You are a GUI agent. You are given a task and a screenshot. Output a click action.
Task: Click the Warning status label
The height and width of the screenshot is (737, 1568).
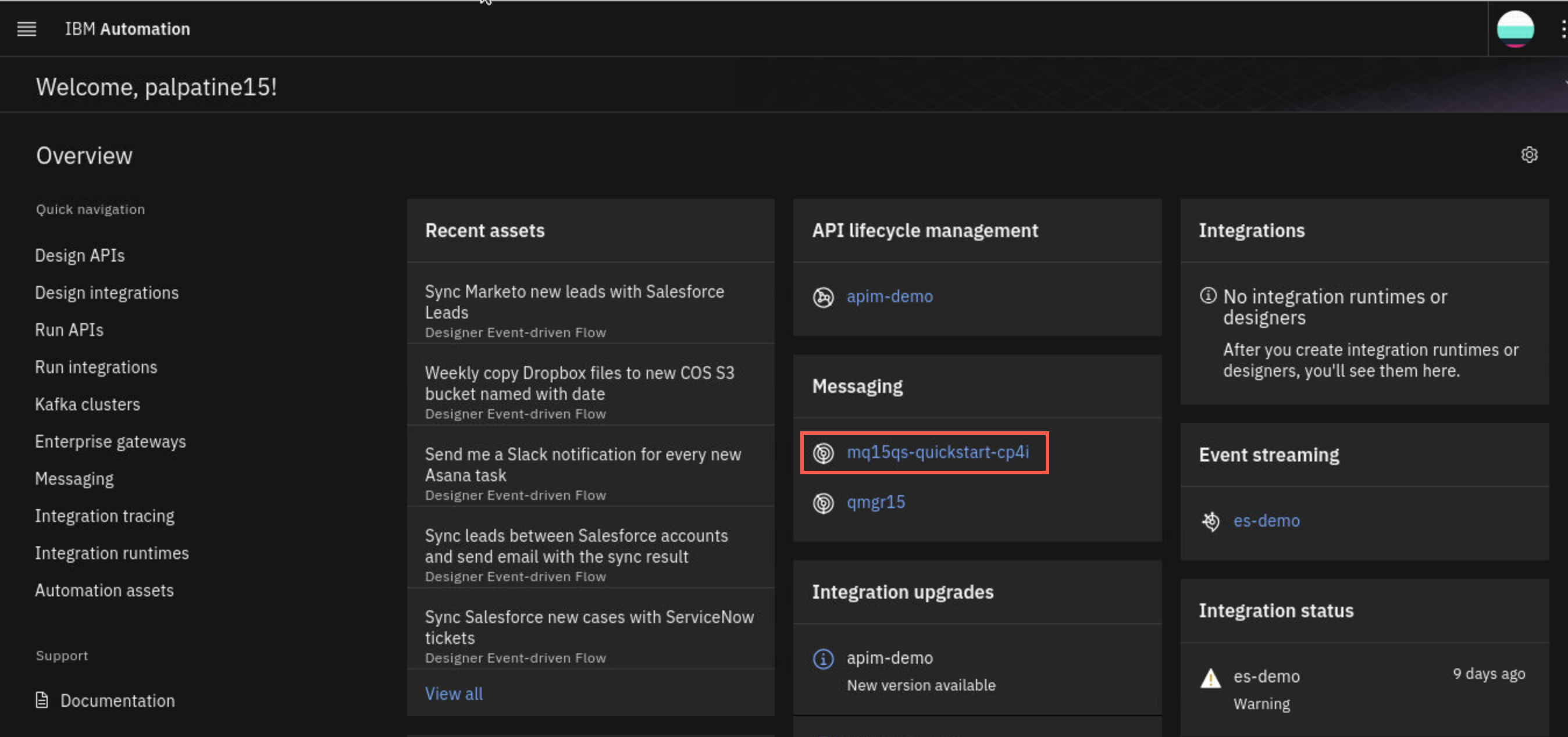click(x=1261, y=704)
